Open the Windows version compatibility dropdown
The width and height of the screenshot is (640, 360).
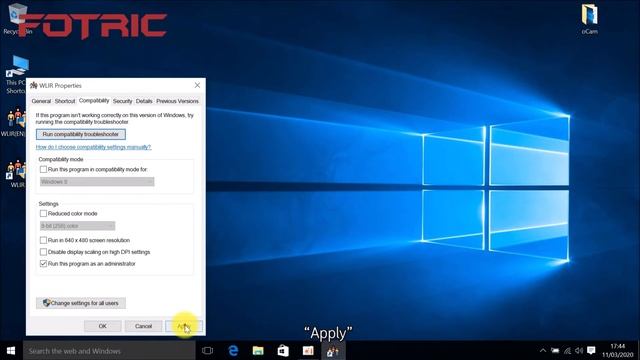click(x=97, y=182)
